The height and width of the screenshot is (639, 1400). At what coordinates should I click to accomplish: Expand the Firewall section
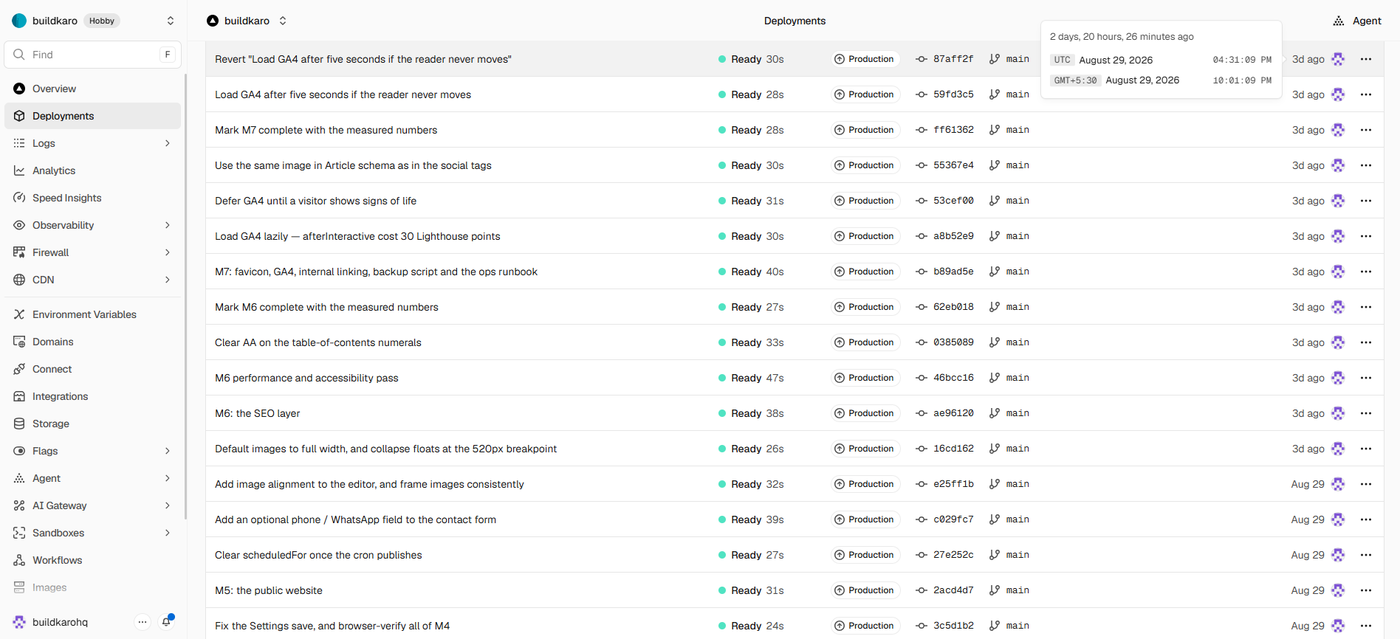[167, 253]
